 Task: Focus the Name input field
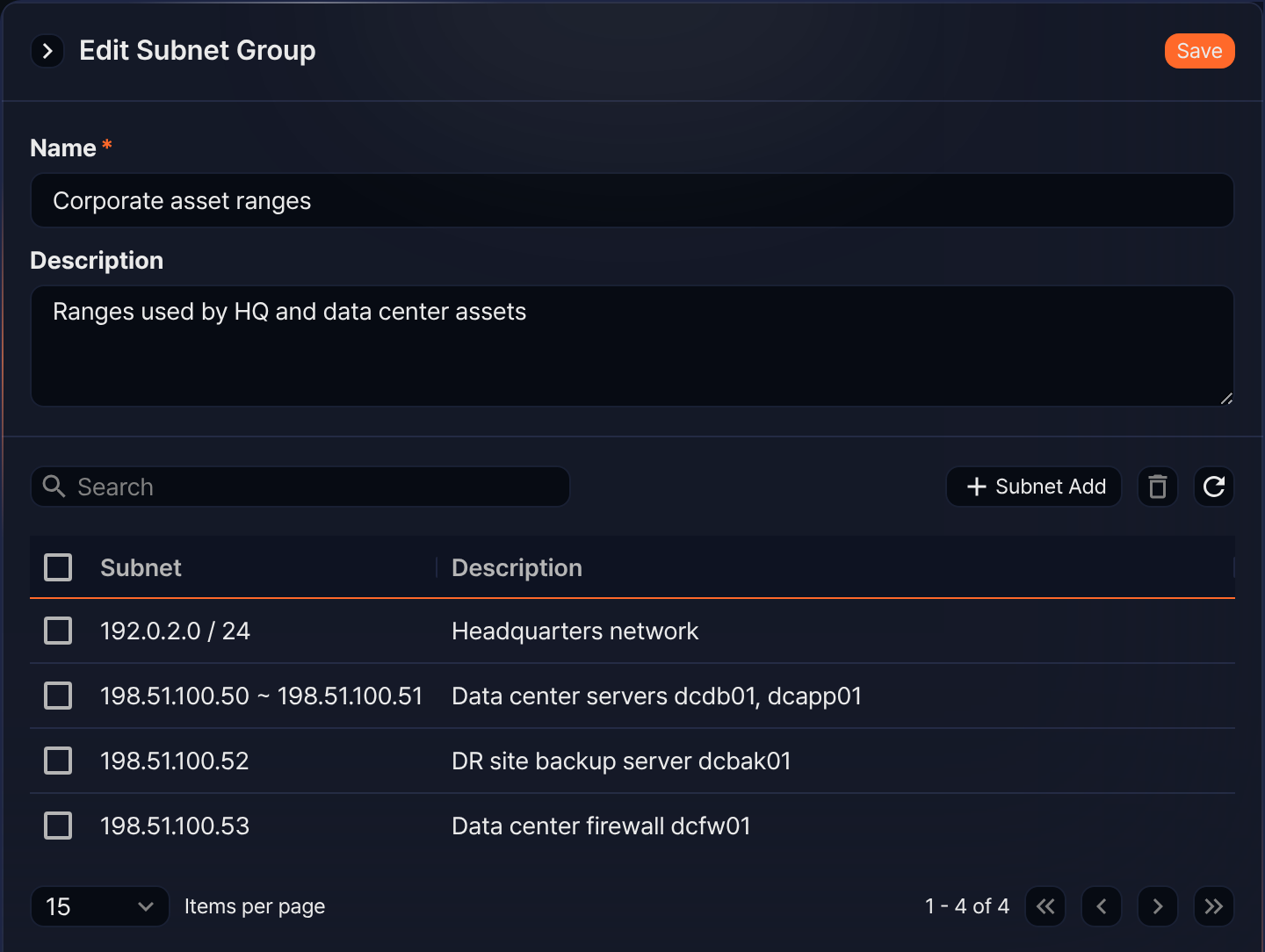click(632, 200)
